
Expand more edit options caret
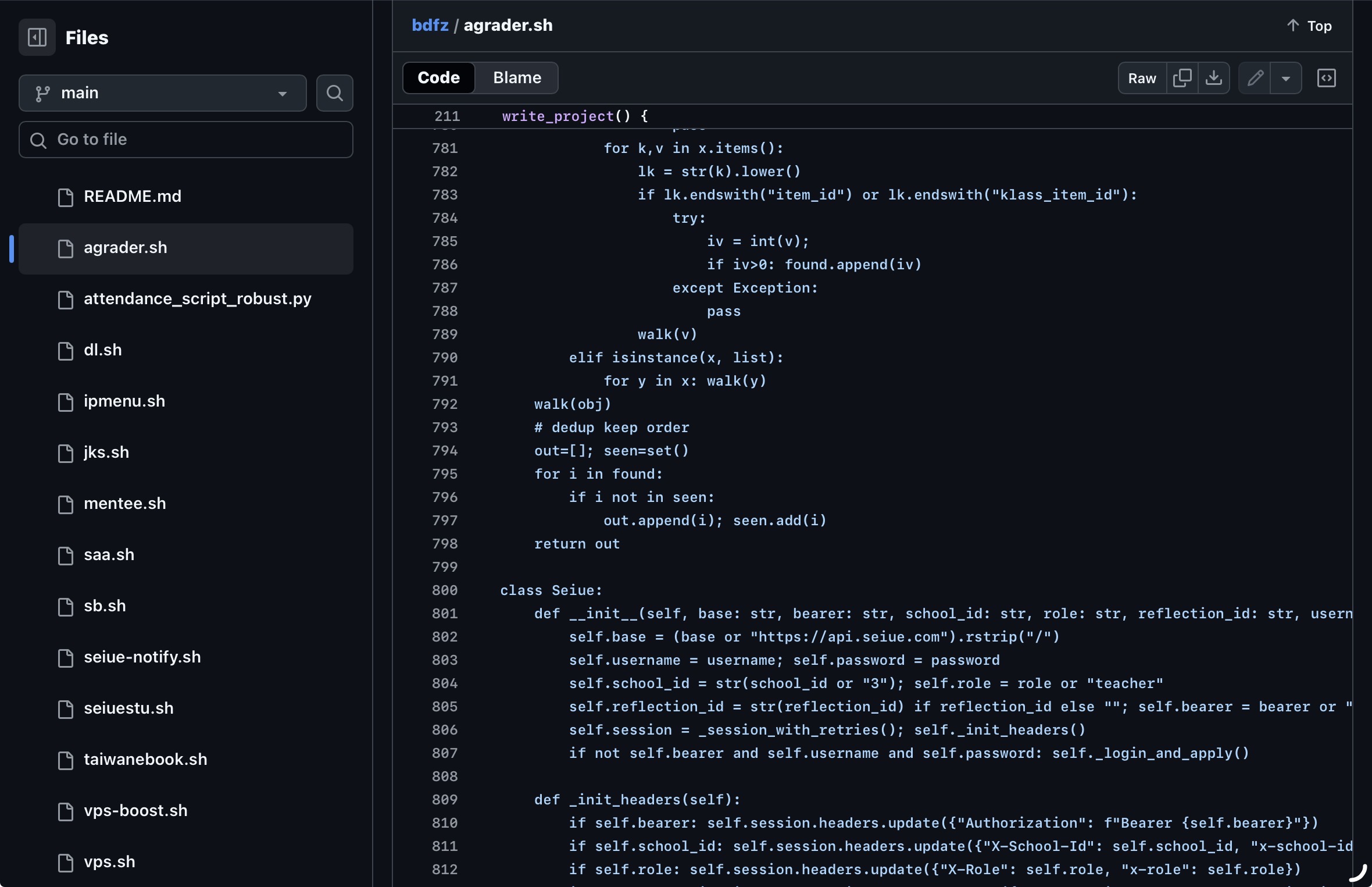[1286, 78]
